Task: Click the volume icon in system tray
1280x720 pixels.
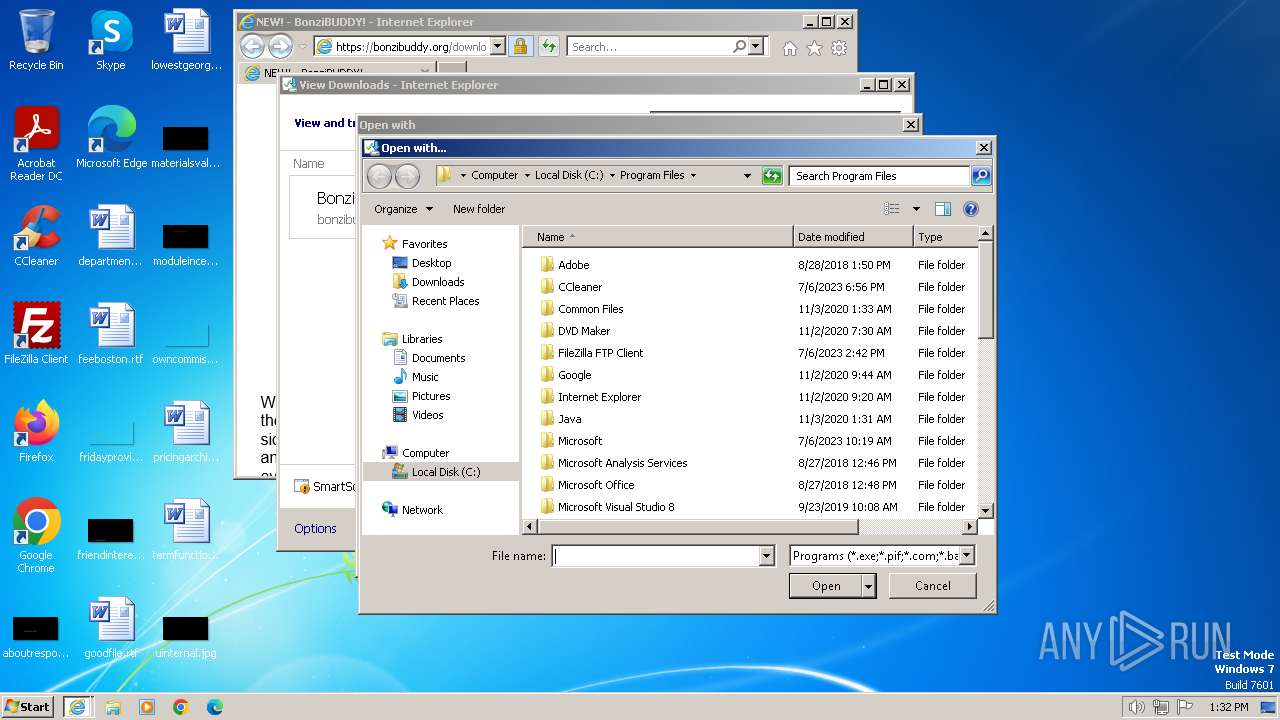Action: click(x=1136, y=707)
